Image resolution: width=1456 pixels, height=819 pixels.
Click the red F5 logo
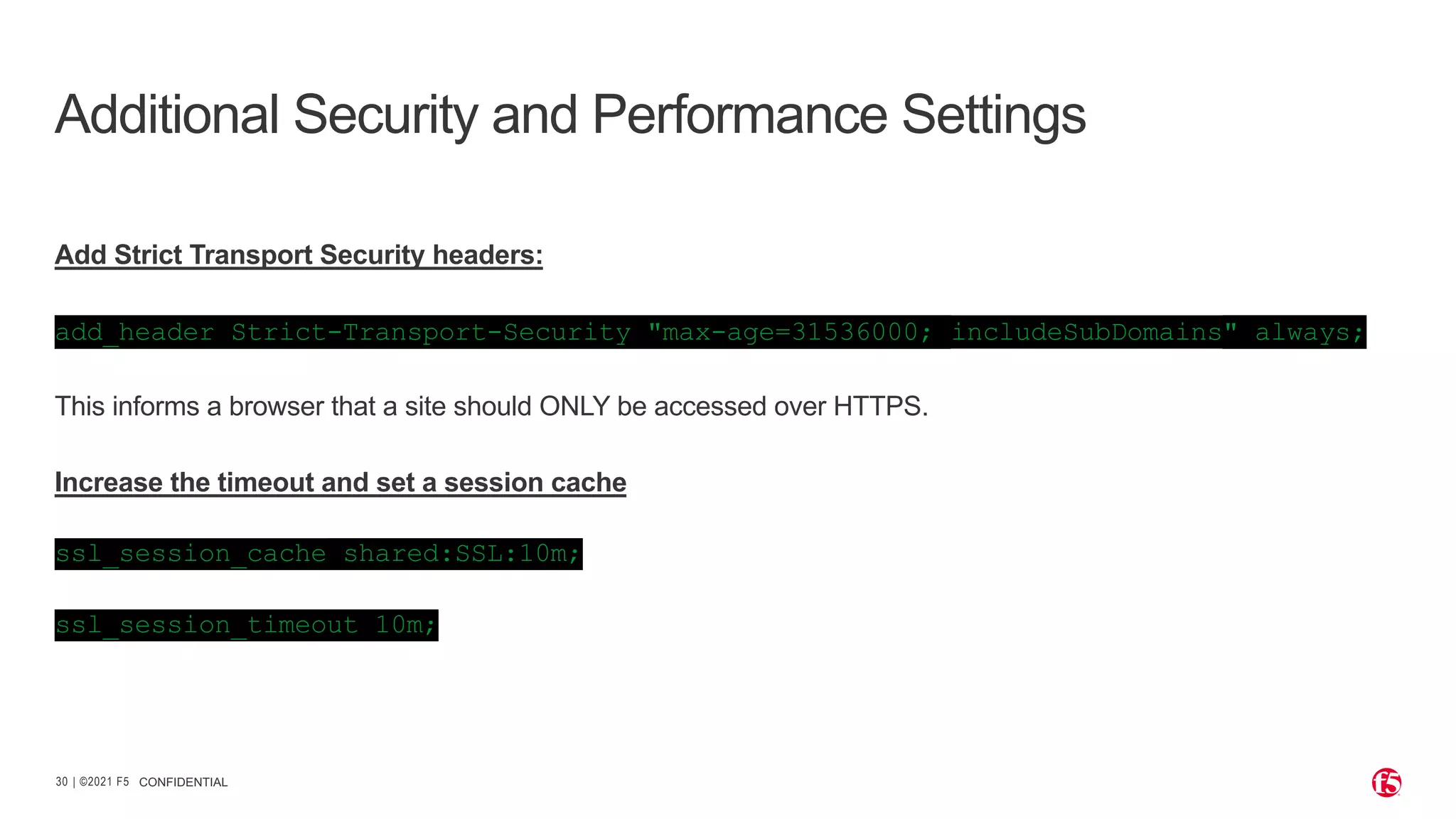(1386, 783)
